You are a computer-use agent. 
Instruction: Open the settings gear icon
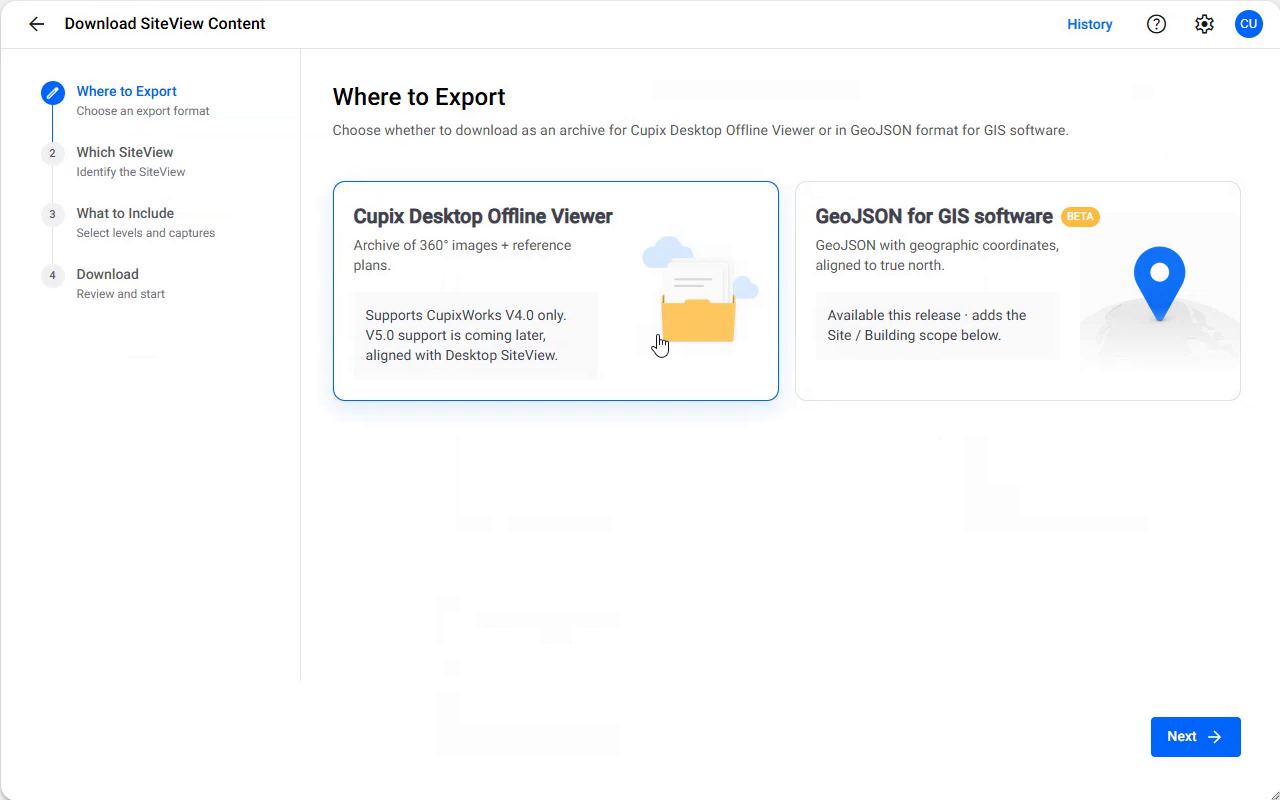point(1204,24)
